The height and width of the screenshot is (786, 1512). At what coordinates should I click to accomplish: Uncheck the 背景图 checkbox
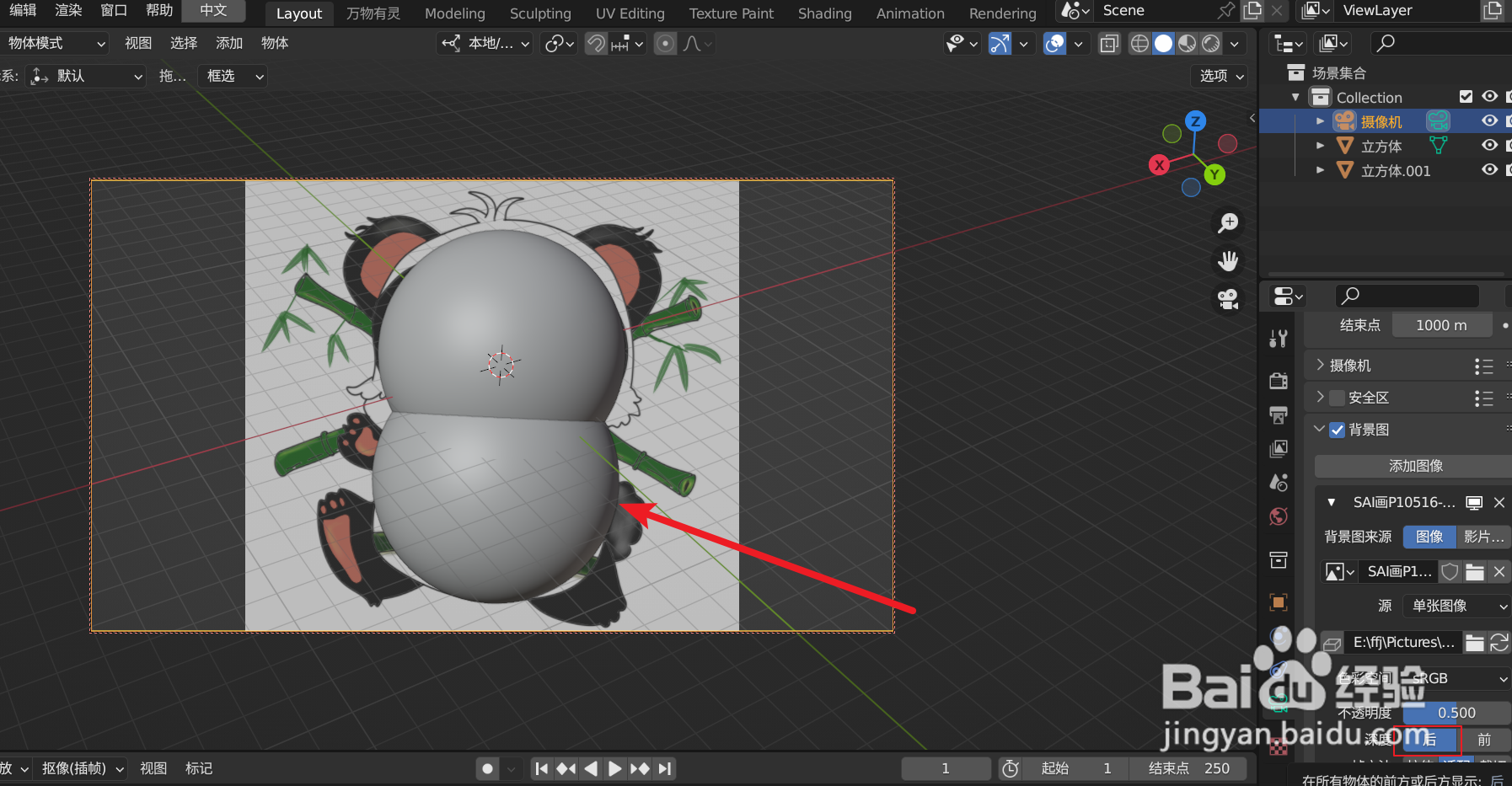(1338, 430)
